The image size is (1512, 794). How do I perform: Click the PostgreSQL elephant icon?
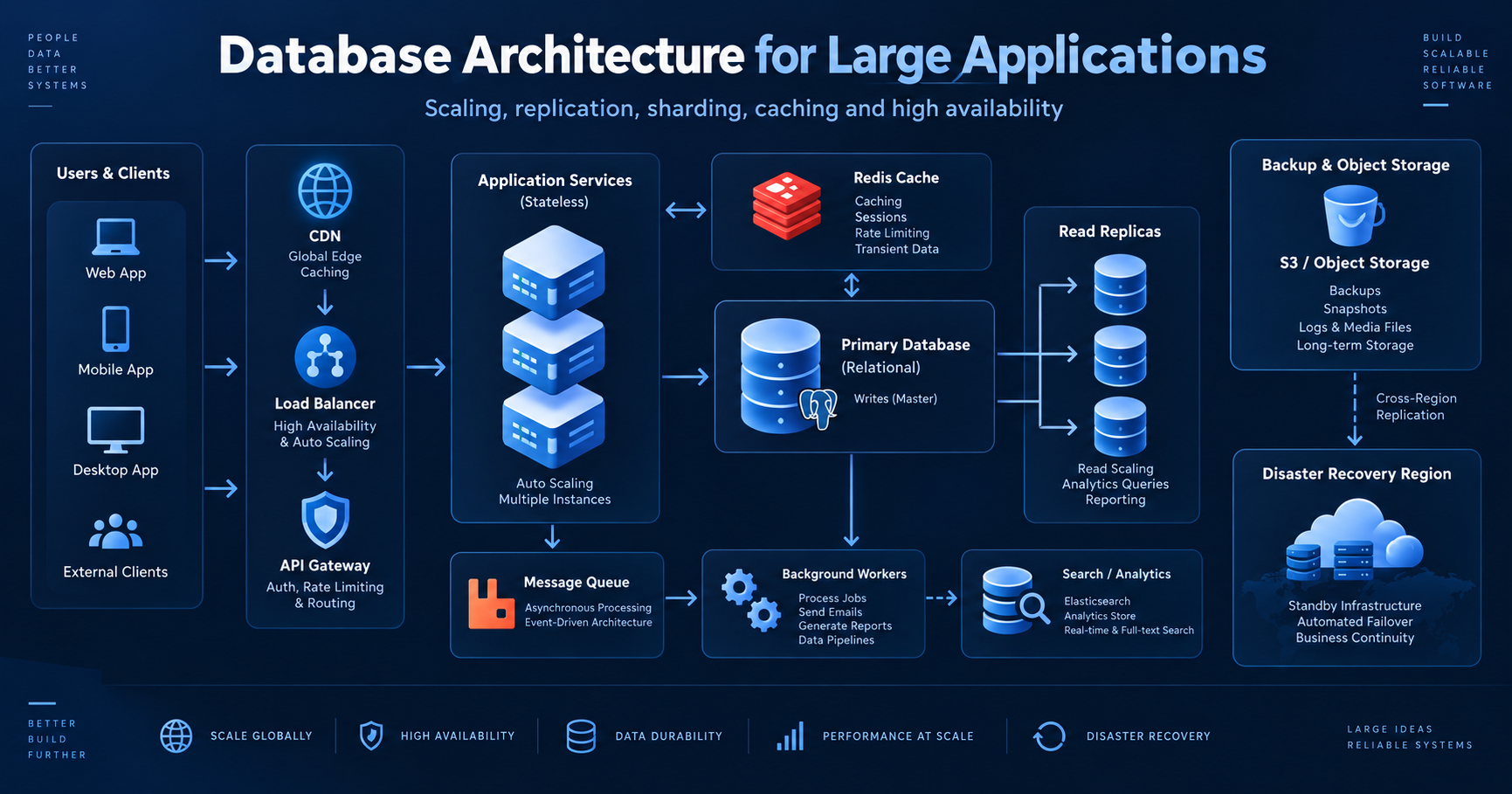pyautogui.click(x=818, y=408)
